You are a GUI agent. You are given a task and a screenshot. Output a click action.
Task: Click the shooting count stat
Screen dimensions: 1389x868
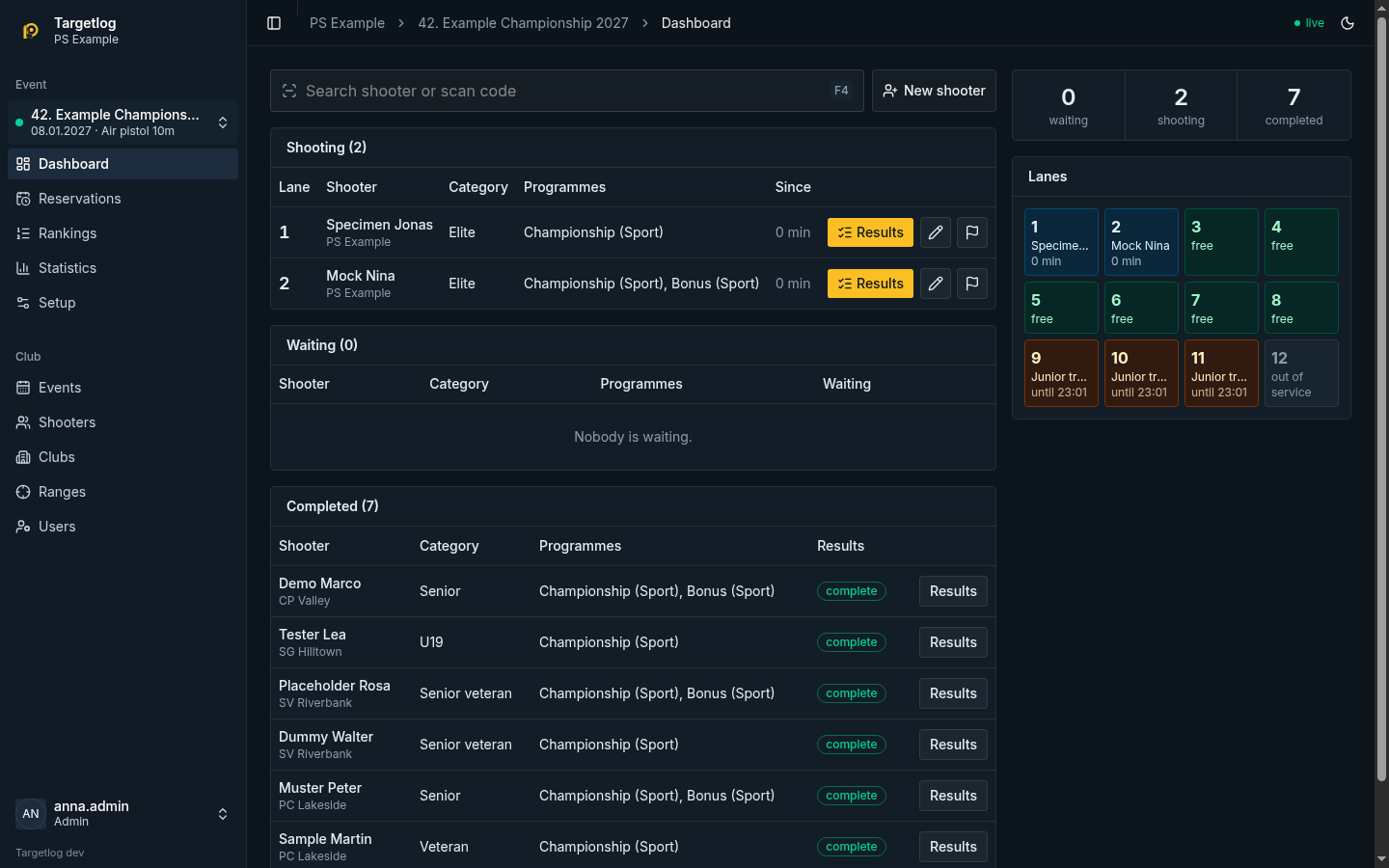pos(1181,105)
